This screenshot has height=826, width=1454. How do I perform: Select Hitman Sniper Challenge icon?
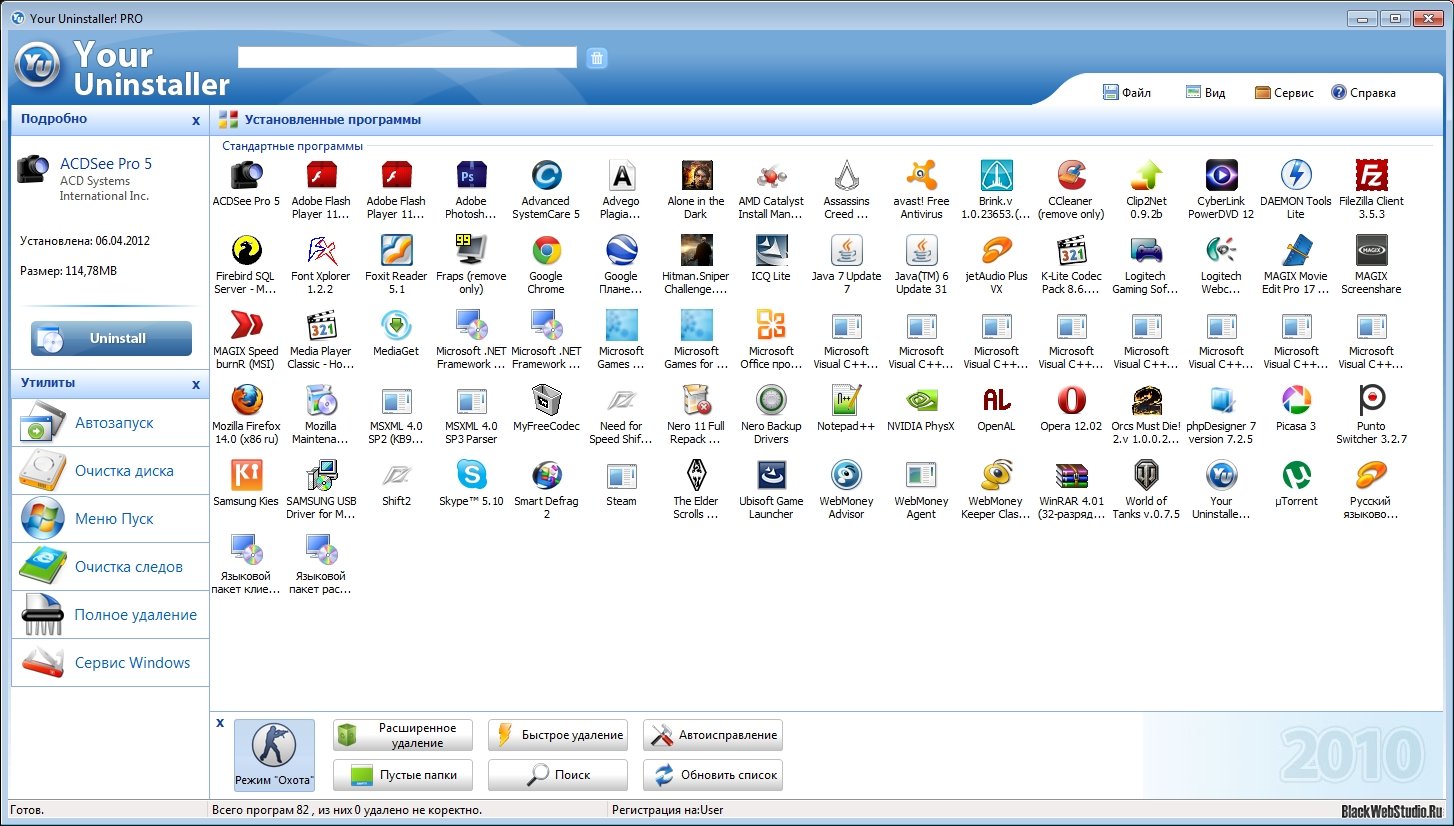click(x=696, y=250)
